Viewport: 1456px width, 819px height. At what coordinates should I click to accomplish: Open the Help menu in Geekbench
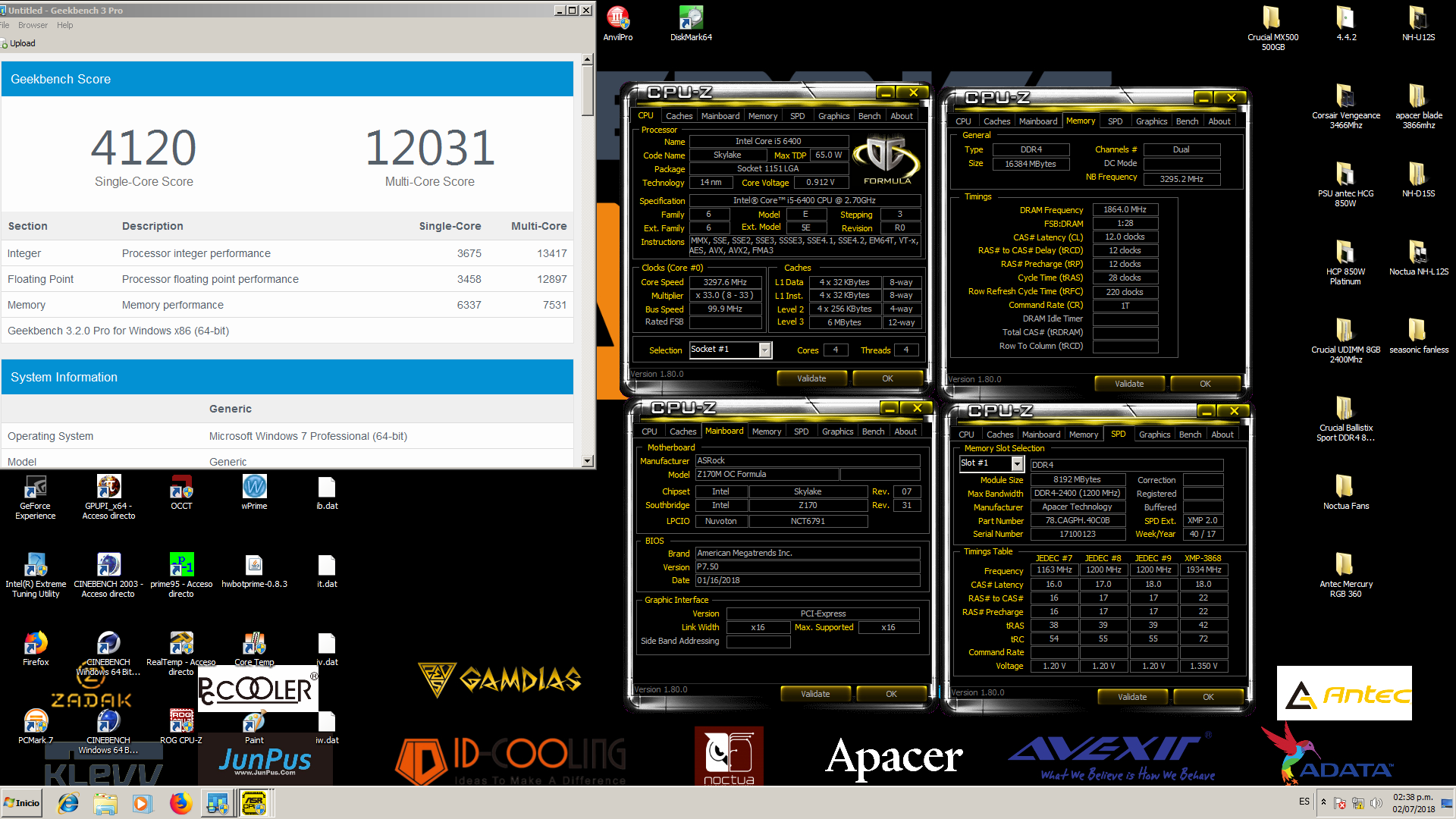(65, 25)
